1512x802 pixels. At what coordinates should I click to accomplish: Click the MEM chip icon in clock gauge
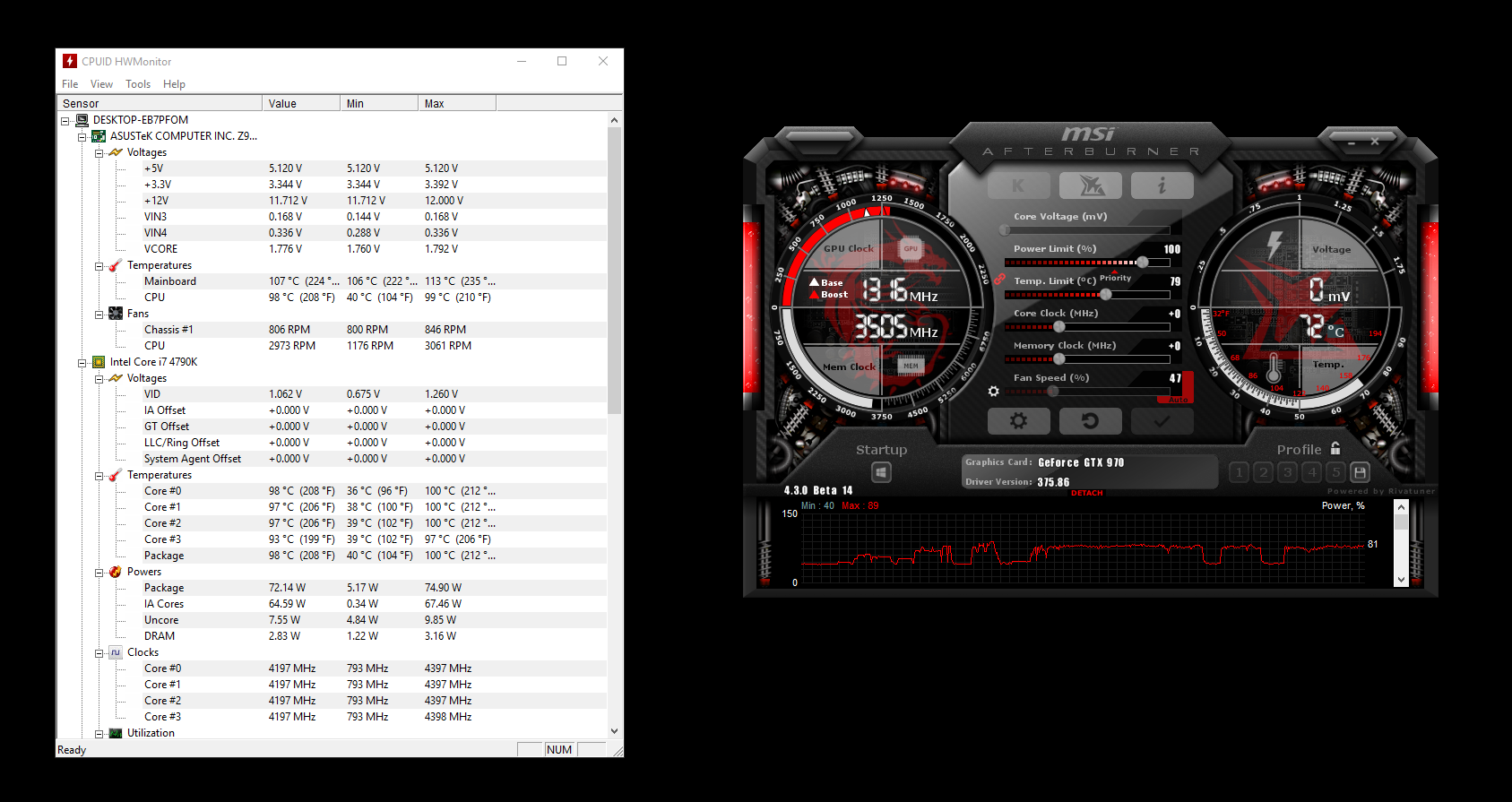point(911,366)
